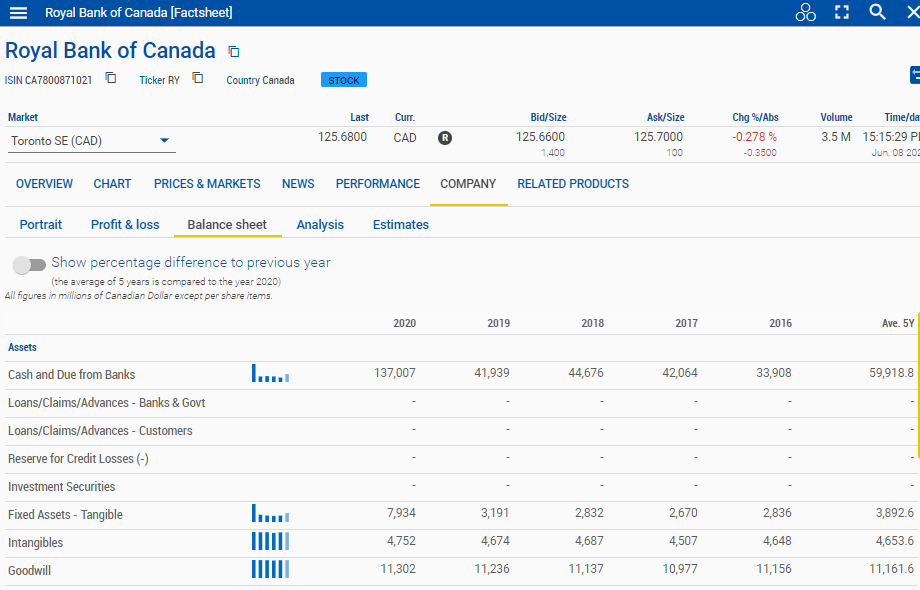The image size is (920, 590).
Task: Copy company name icon beside Royal Bank of Canada
Action: point(234,52)
